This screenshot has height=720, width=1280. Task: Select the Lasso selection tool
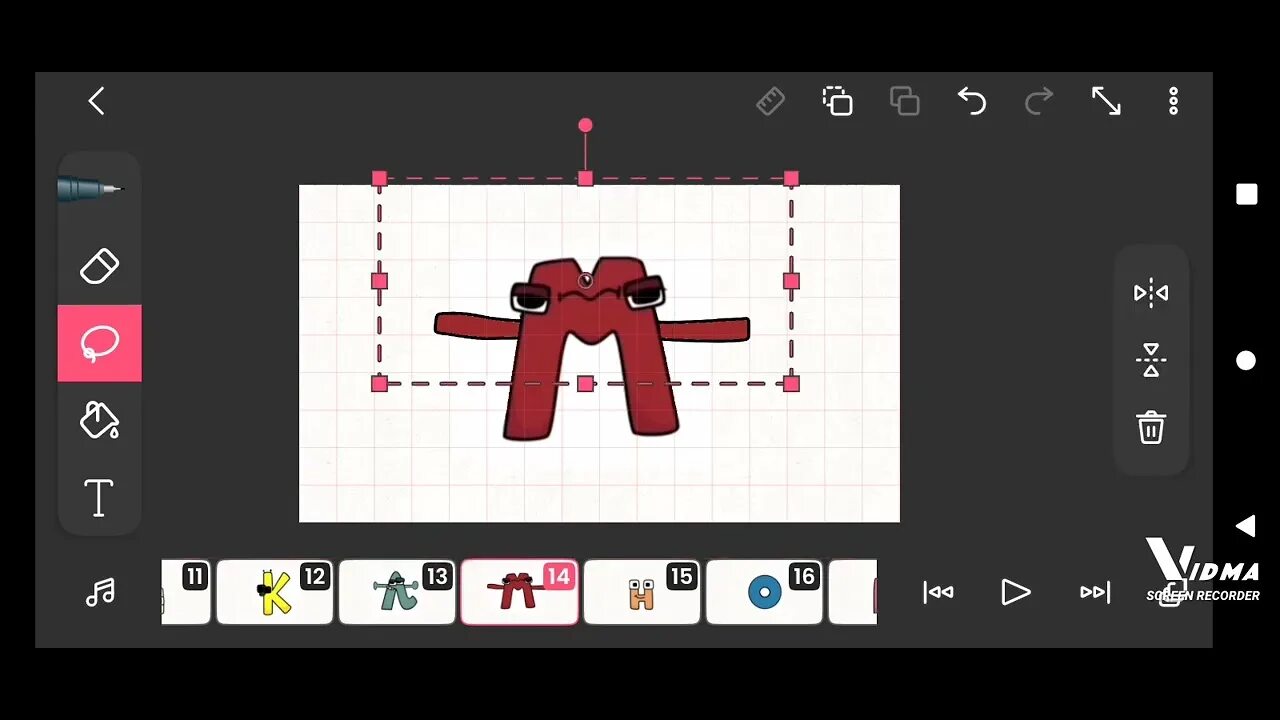pyautogui.click(x=99, y=343)
